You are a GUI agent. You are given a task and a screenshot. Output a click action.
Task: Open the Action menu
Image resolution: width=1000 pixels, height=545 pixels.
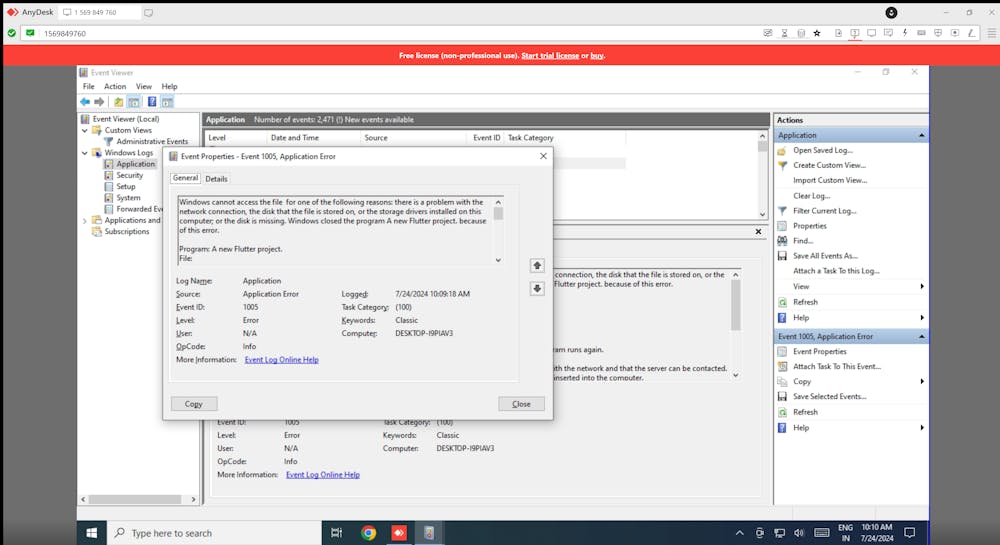(x=115, y=87)
